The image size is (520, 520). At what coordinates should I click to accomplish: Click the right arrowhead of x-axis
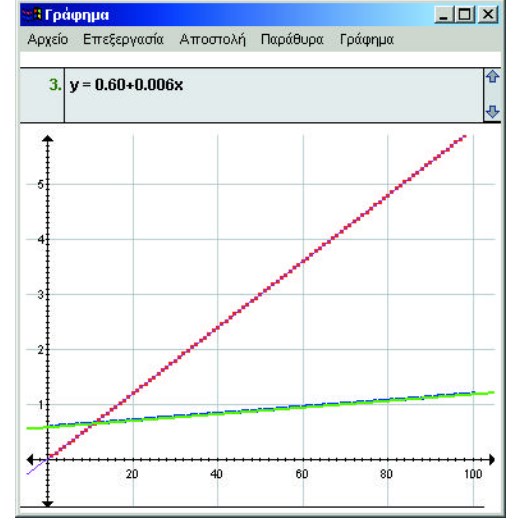tap(492, 460)
